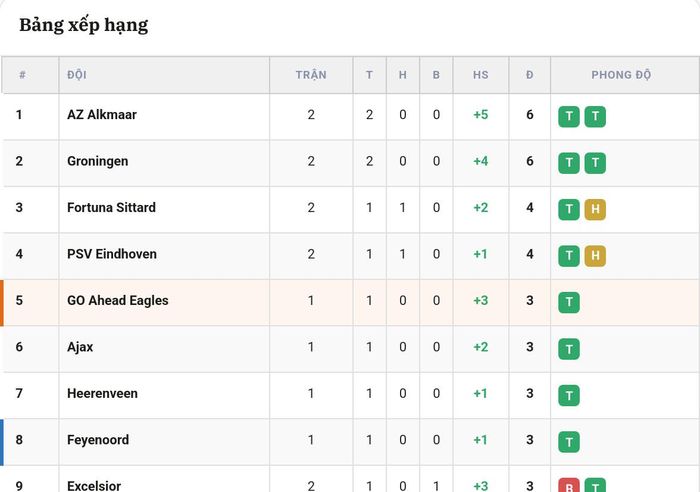
Task: Select the Heerenveen team name
Action: pyautogui.click(x=102, y=393)
